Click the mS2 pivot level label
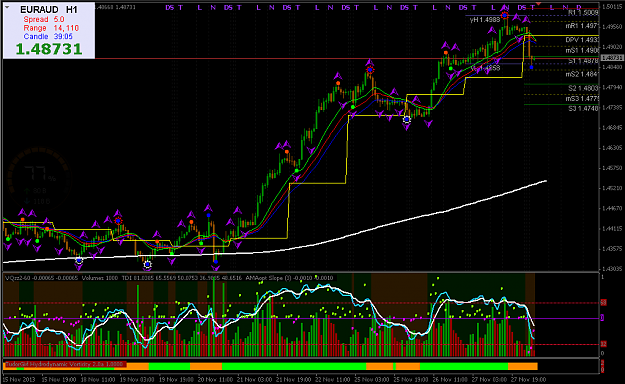Viewport: 625px width, 384px height. tap(582, 74)
